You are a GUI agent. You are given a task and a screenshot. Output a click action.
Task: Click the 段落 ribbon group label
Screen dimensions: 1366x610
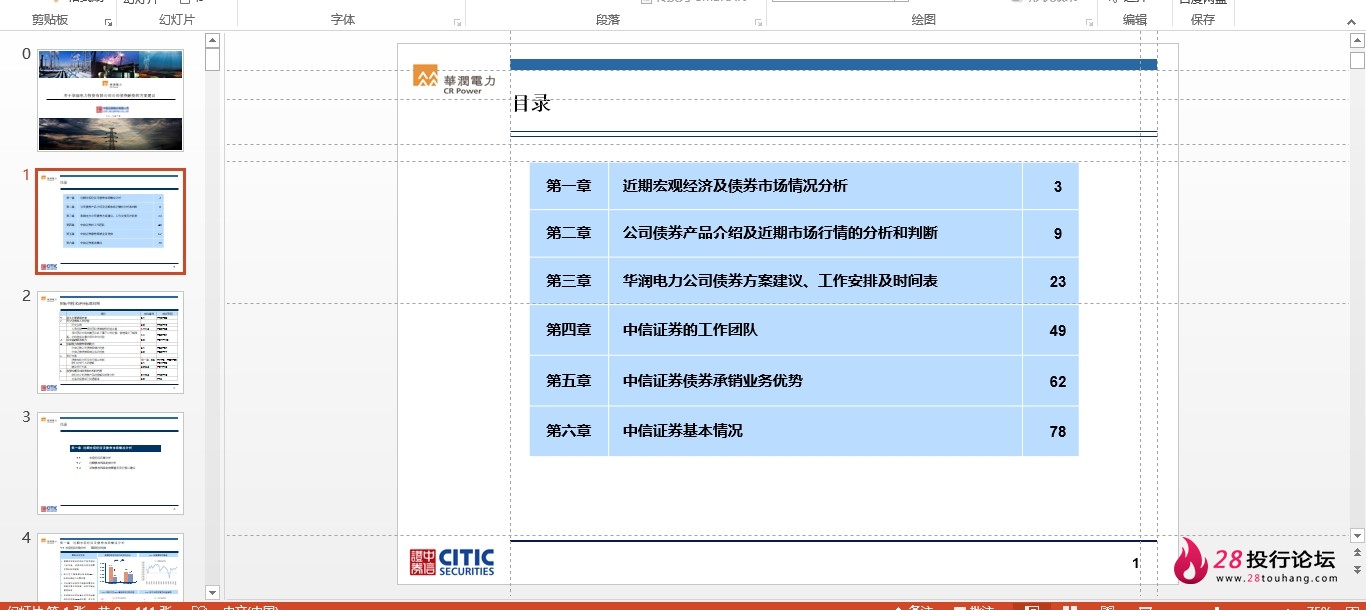click(x=608, y=20)
